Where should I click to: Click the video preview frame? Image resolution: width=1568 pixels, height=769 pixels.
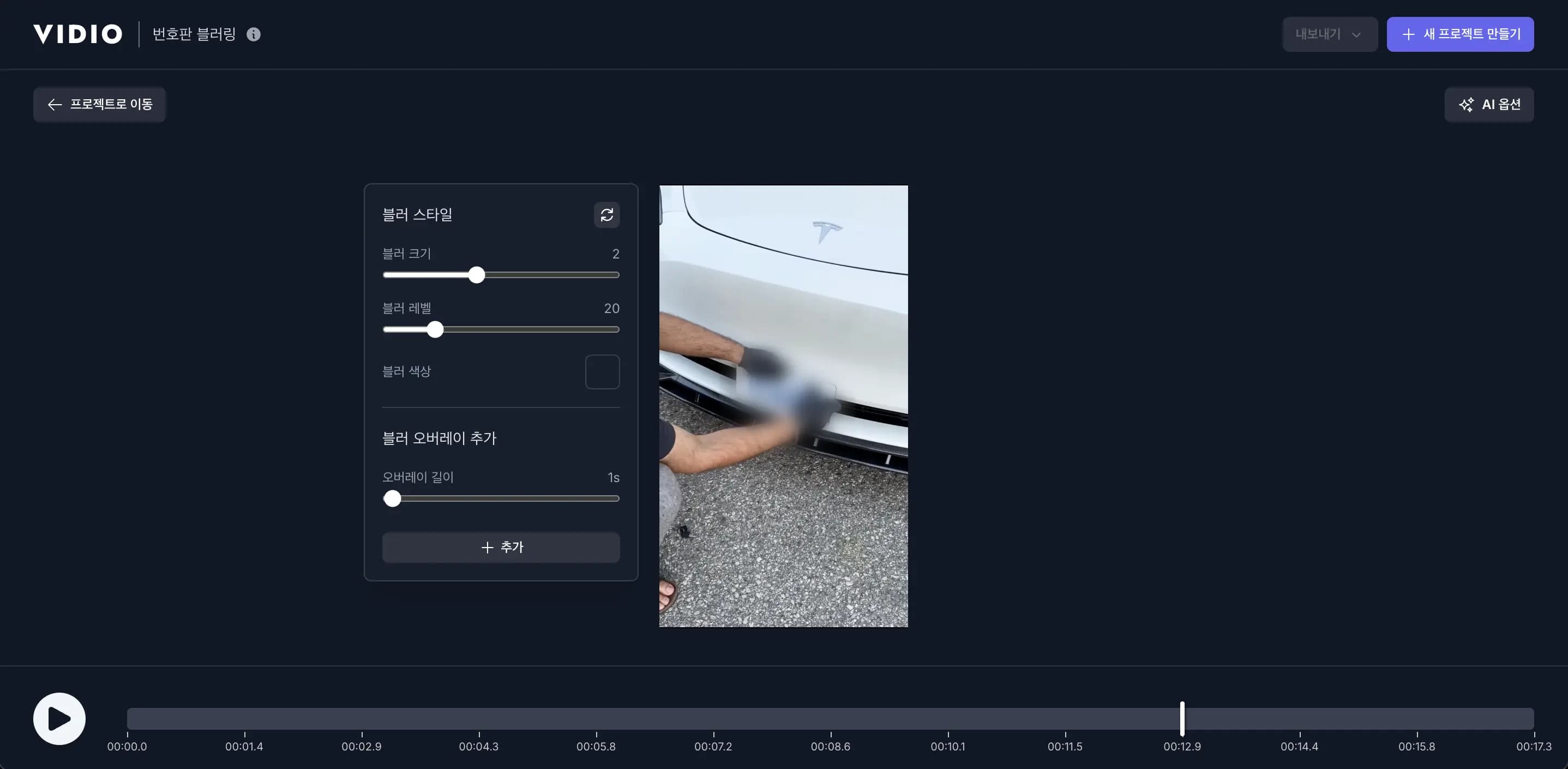pos(783,406)
